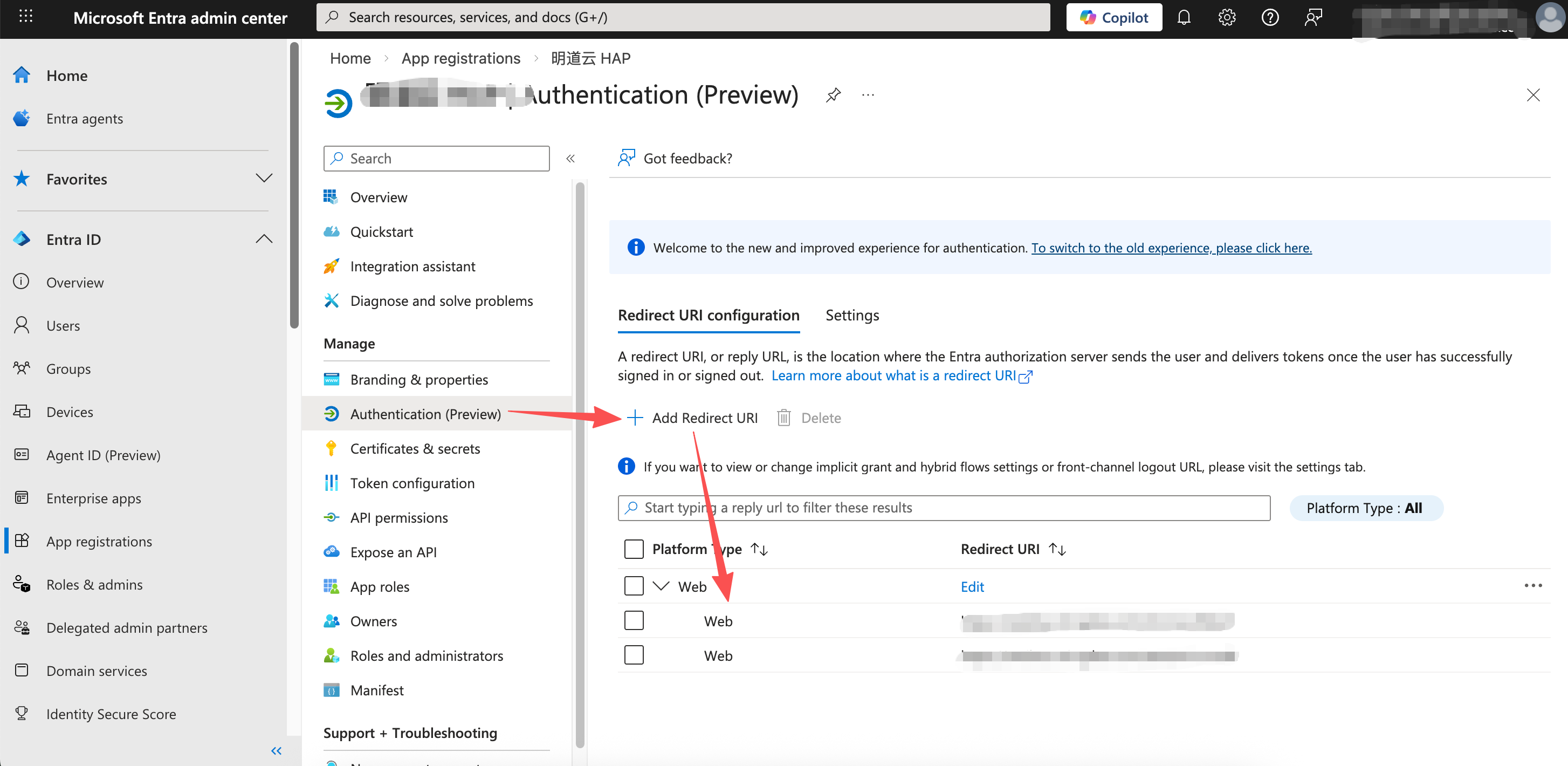This screenshot has width=1568, height=766.
Task: Collapse the Entra ID section chevron
Action: point(264,238)
